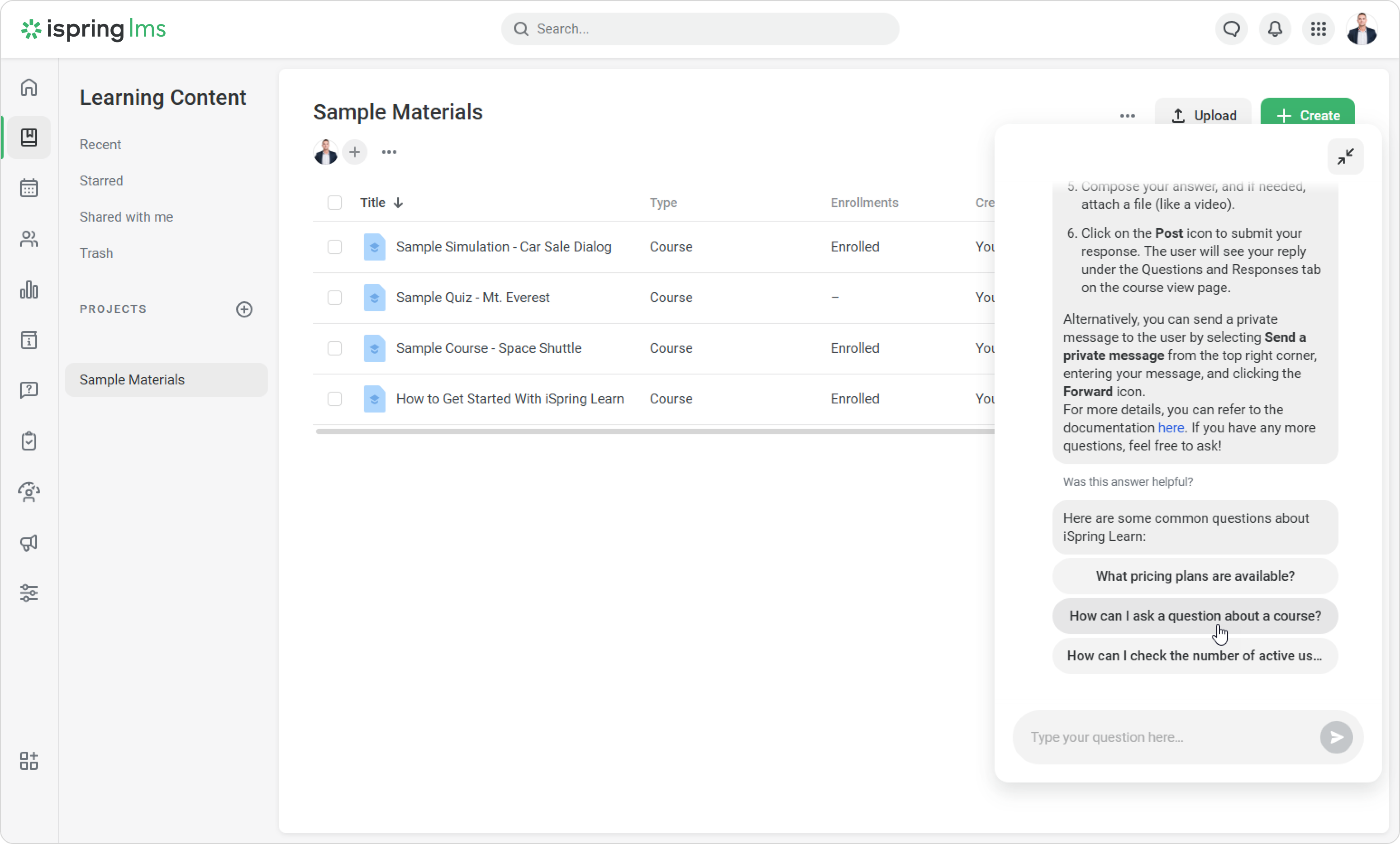Open the apps grid icon
The width and height of the screenshot is (1400, 844).
tap(1318, 29)
